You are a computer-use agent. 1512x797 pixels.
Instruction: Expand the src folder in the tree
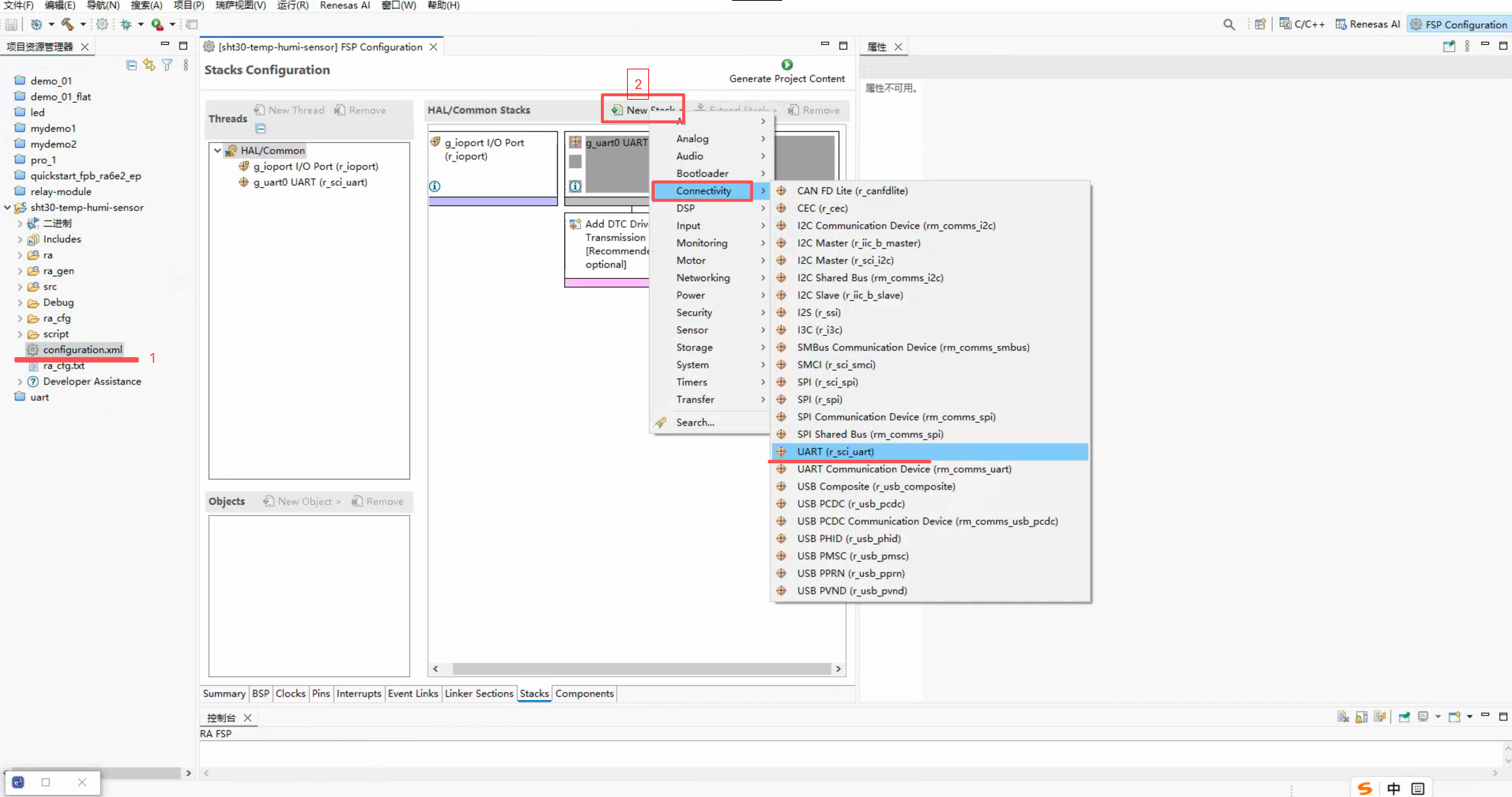tap(20, 287)
